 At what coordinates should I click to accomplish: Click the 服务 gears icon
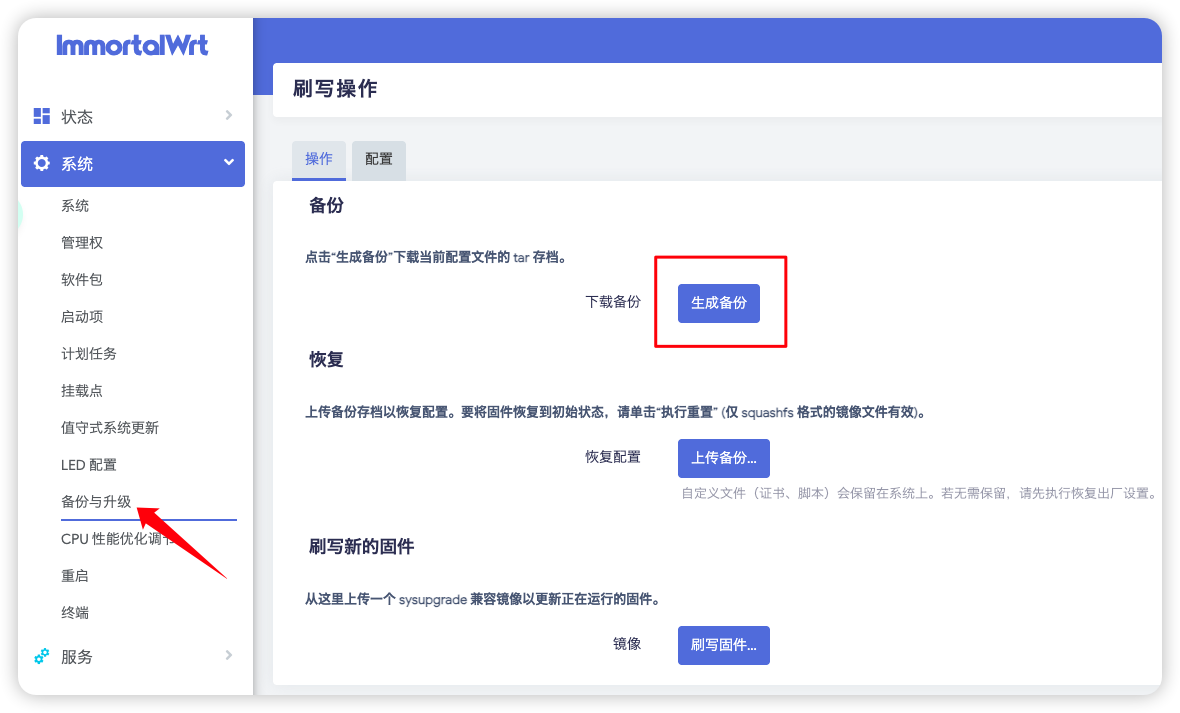41,657
